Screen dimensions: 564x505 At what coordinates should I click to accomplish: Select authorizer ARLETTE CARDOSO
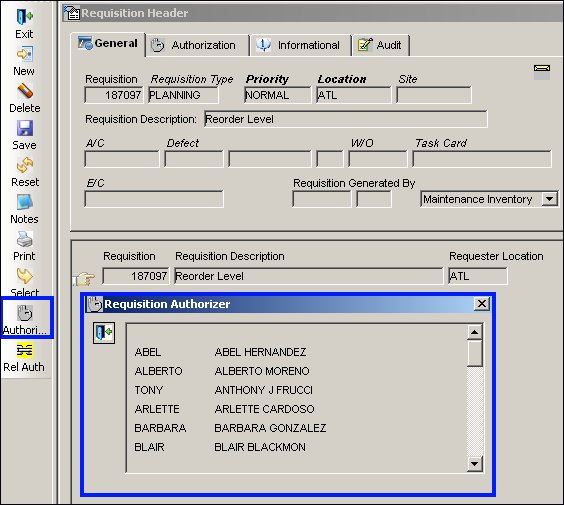pos(264,409)
